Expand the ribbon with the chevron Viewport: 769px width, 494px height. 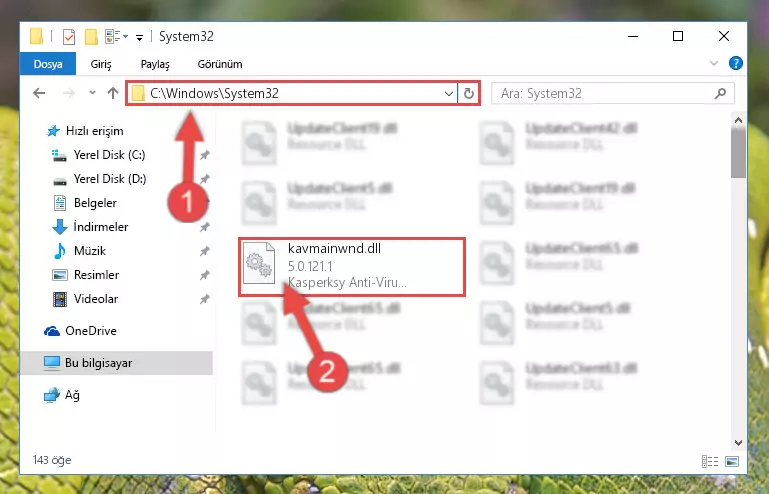[x=714, y=63]
